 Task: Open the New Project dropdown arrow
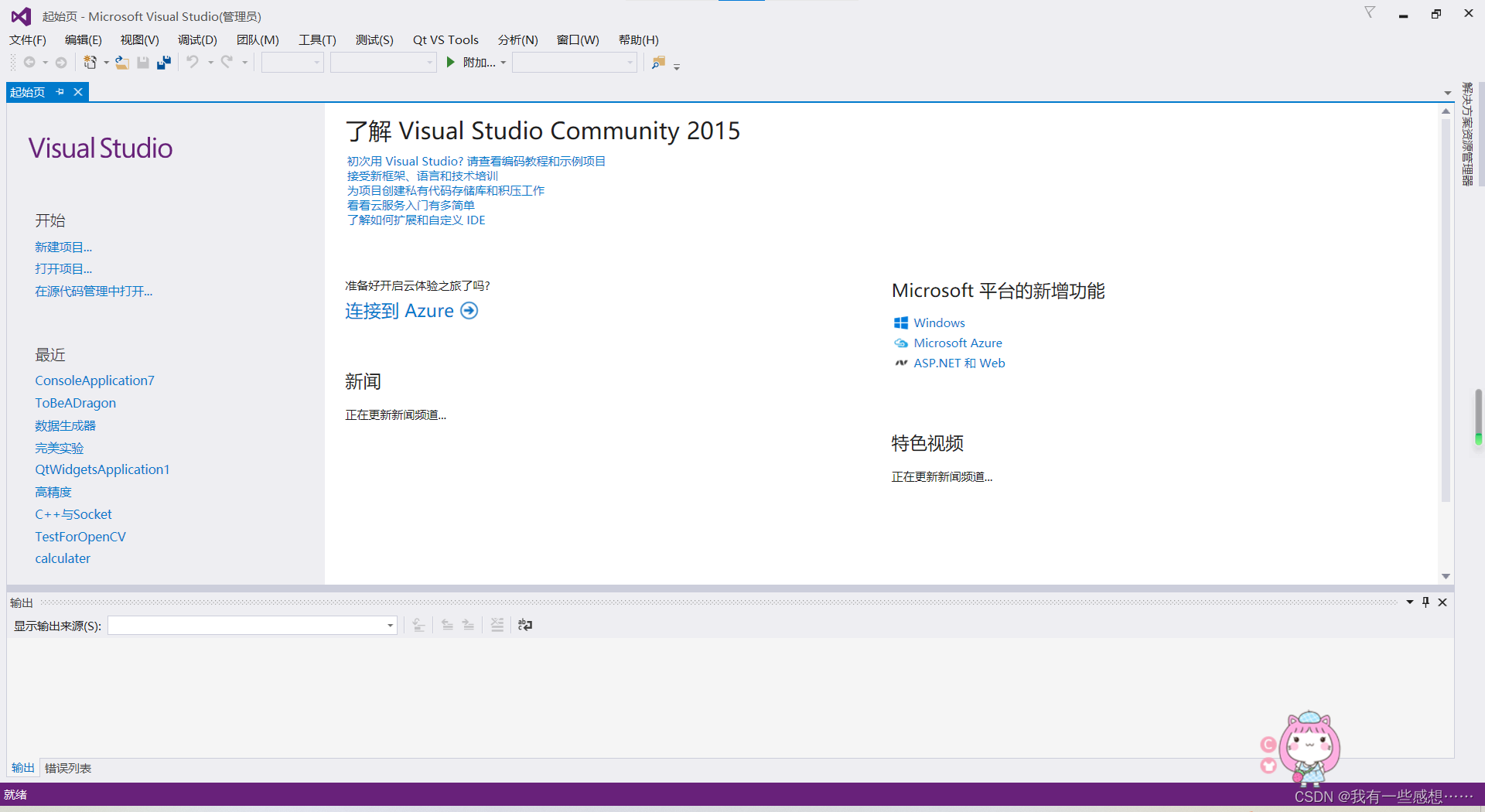click(x=106, y=63)
